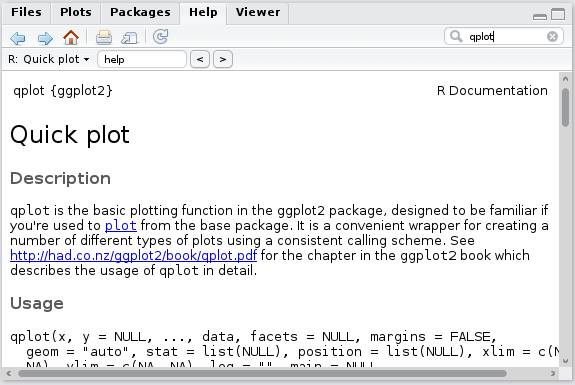The width and height of the screenshot is (575, 385).
Task: Open the Packages tab
Action: [x=140, y=12]
